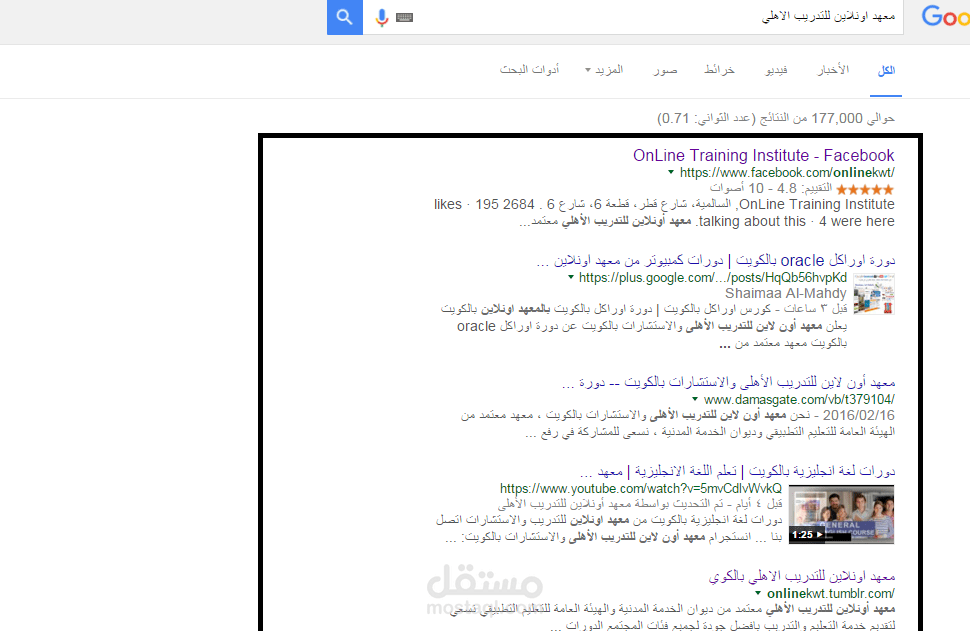
Task: Switch to the الأخبار (News) tab
Action: click(833, 70)
